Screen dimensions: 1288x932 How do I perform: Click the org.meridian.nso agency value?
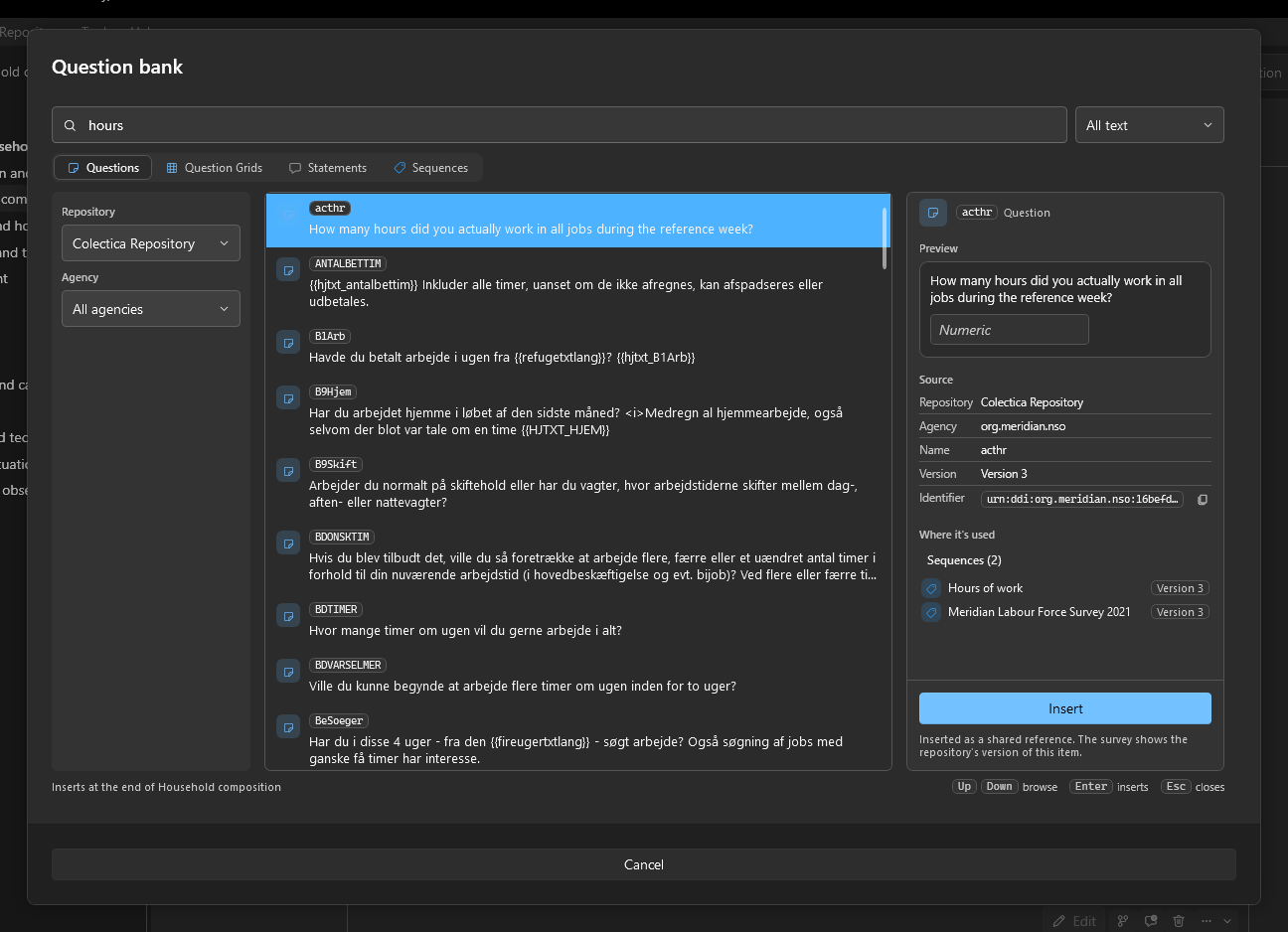coord(1023,426)
